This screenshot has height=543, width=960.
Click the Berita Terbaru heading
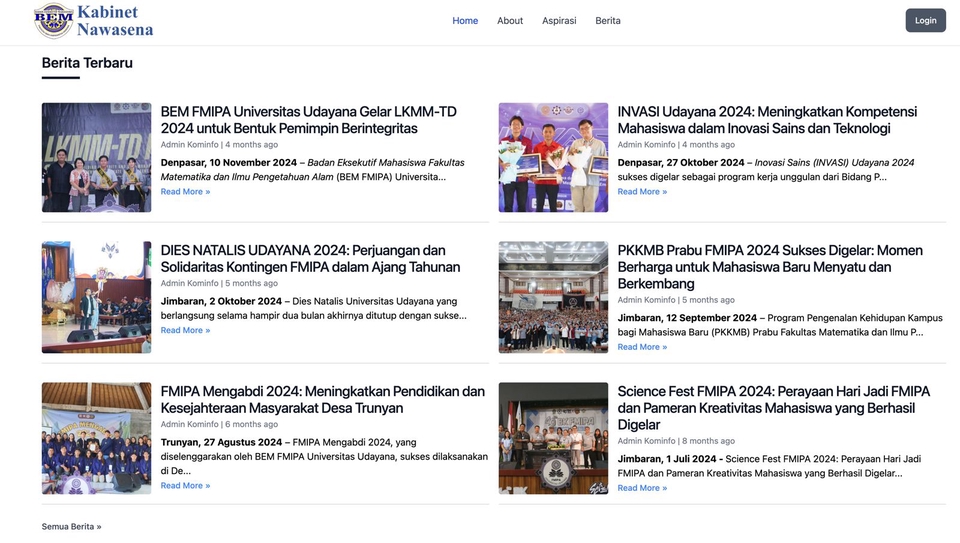(x=87, y=63)
